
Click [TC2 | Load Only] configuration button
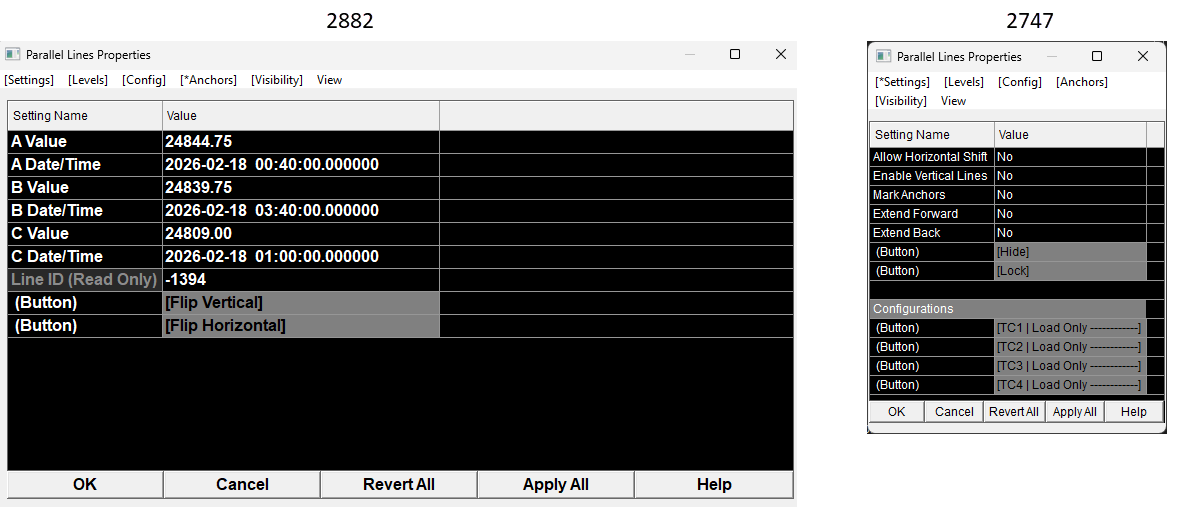[1070, 347]
